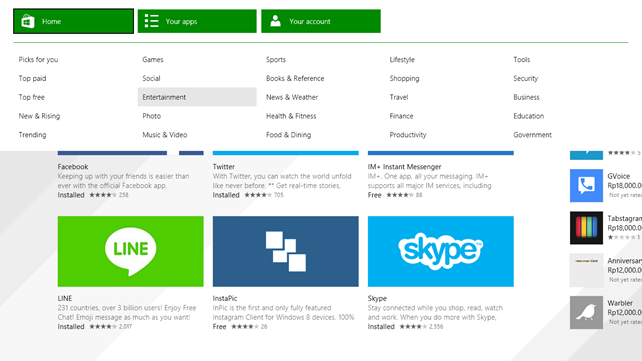Browse the Travel category
Viewport: 642px width, 361px height.
coord(399,97)
